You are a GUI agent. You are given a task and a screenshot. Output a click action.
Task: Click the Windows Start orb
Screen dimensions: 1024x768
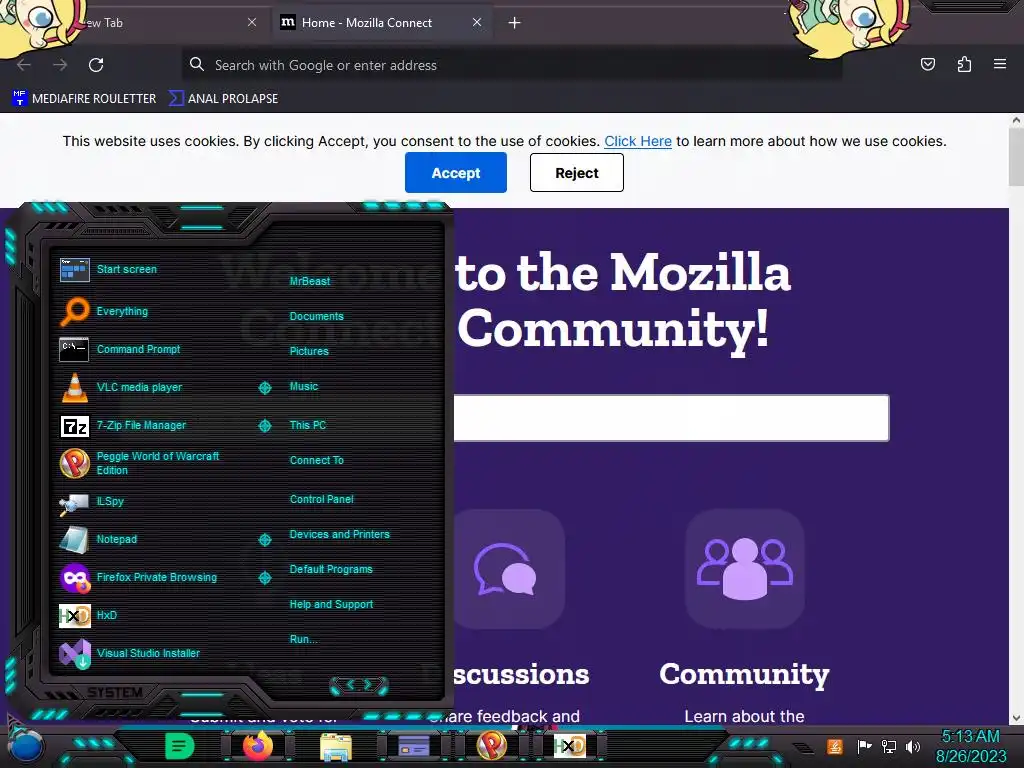(27, 747)
